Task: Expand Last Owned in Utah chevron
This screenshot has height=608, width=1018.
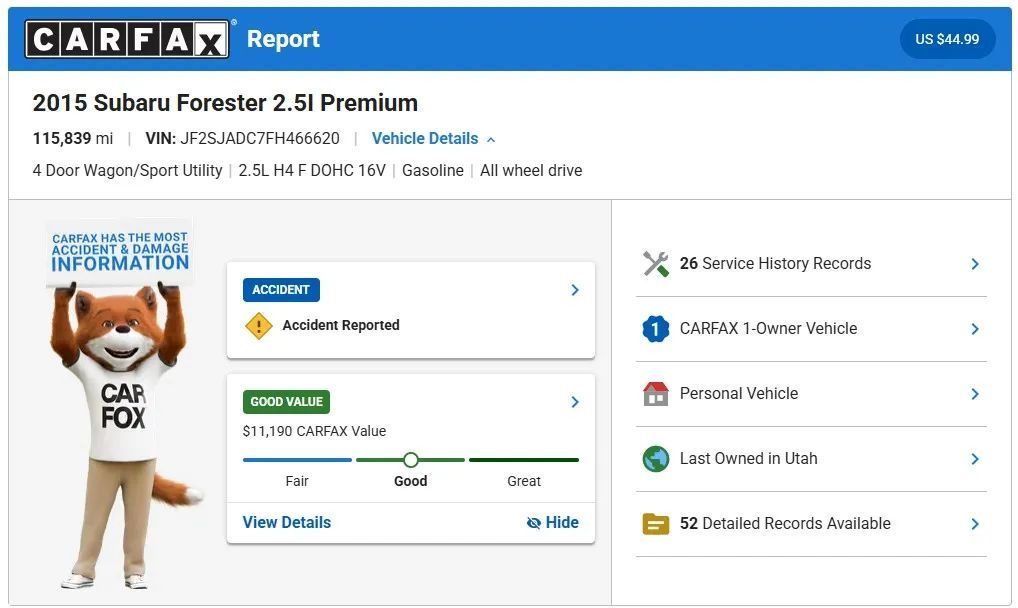Action: tap(975, 459)
